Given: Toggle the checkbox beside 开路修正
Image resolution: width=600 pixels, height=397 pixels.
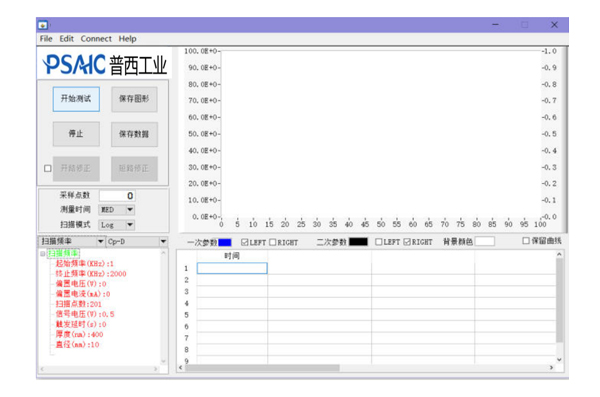Looking at the screenshot, I should pyautogui.click(x=47, y=168).
